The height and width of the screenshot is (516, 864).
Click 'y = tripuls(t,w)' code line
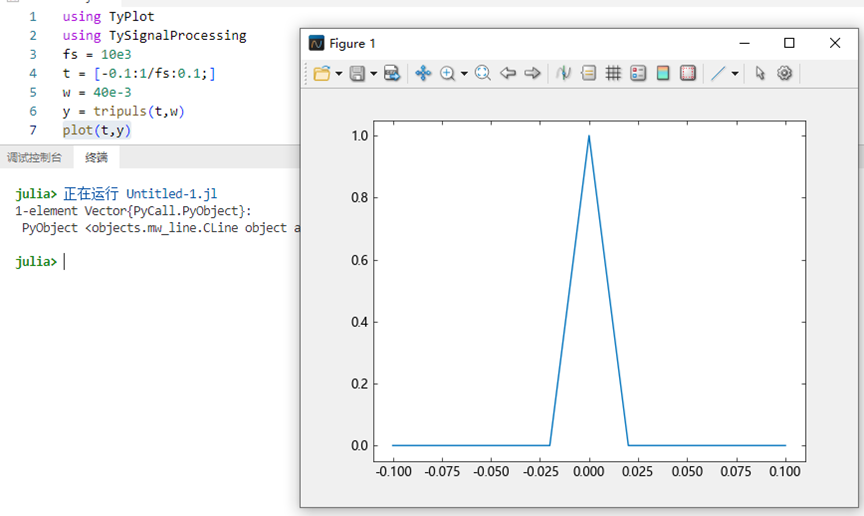tap(123, 111)
